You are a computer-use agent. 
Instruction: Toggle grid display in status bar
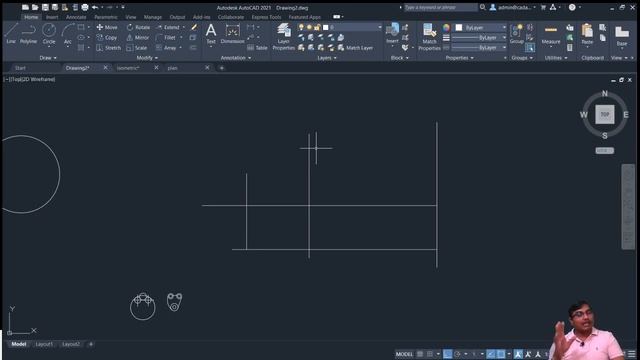(x=420, y=354)
